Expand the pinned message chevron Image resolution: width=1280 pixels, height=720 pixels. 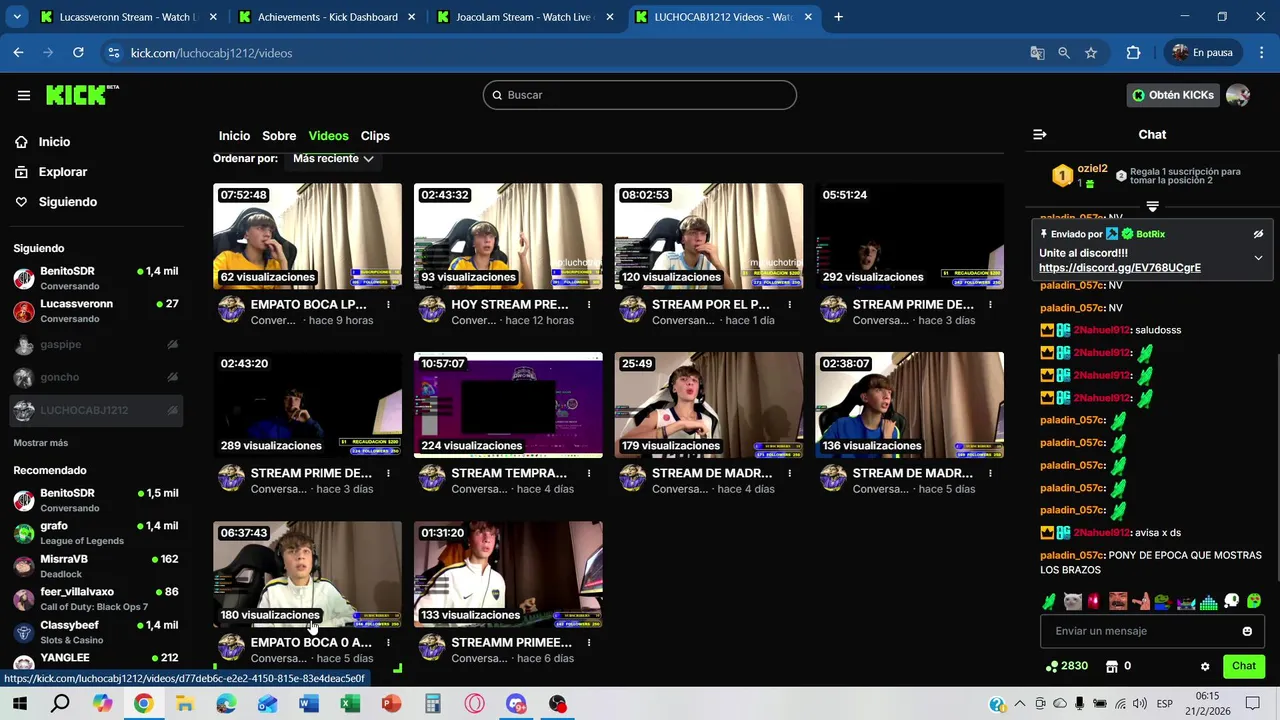(x=1258, y=258)
